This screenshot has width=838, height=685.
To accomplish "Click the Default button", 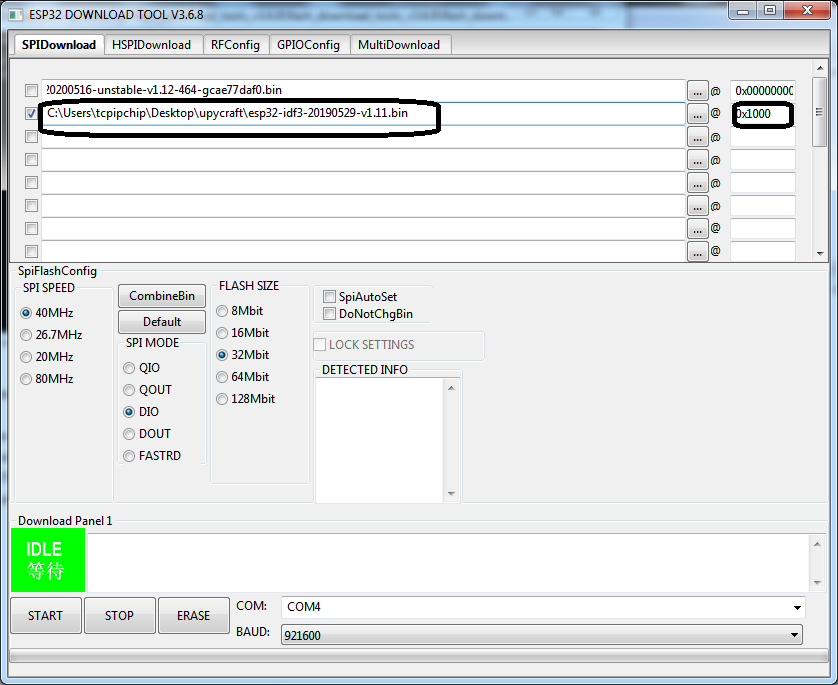I will (162, 322).
